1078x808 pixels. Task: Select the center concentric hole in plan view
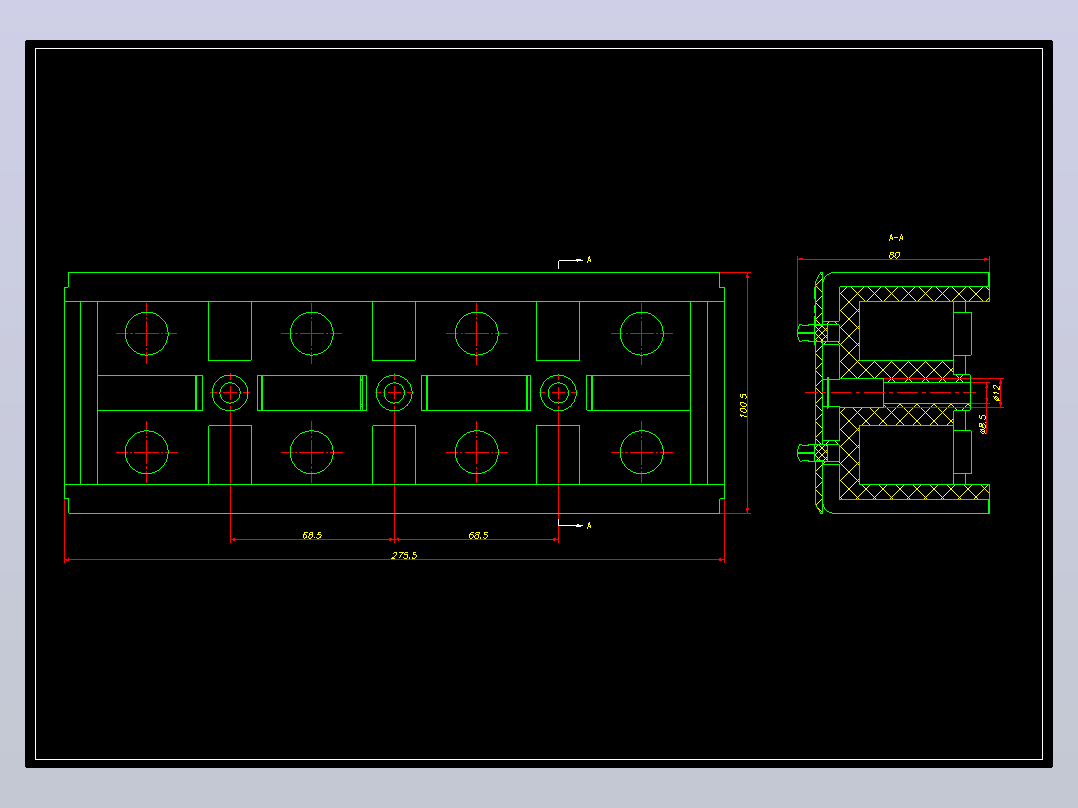pyautogui.click(x=394, y=393)
